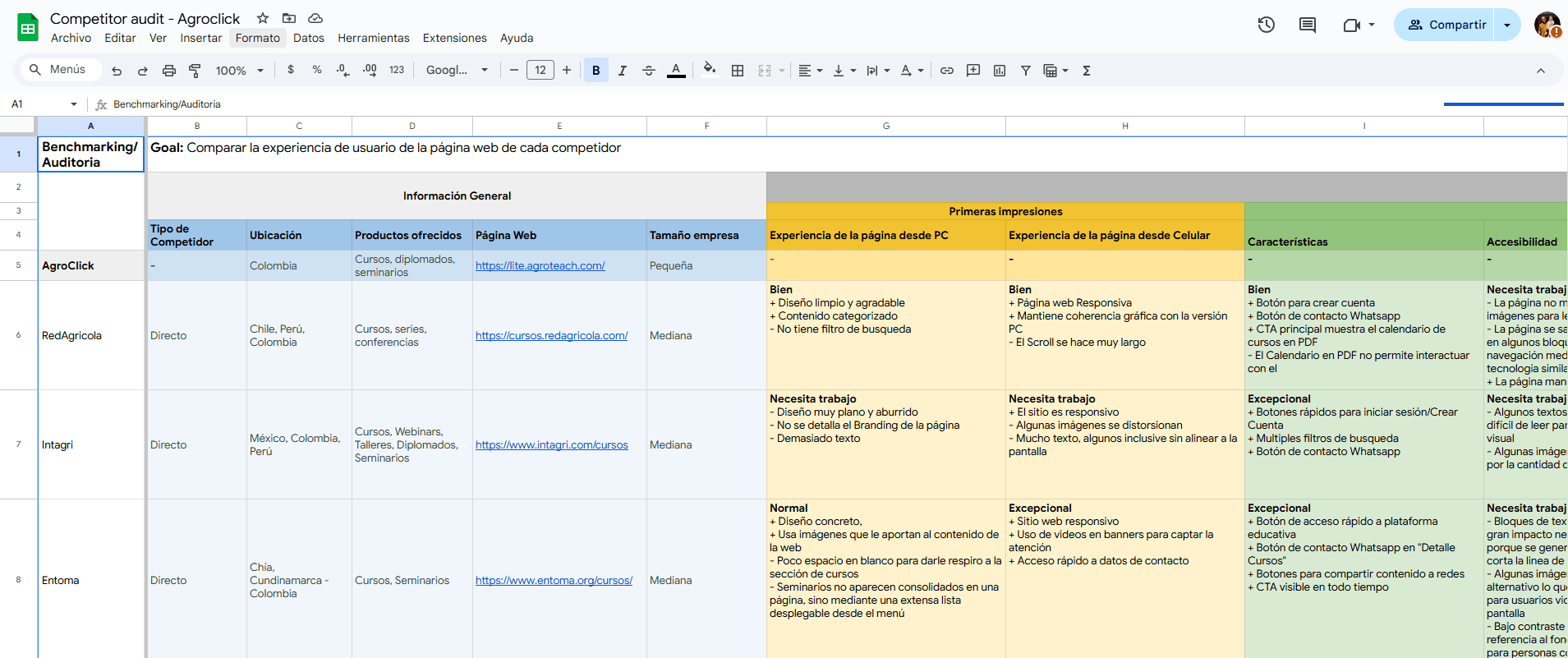Viewport: 1568px width, 658px height.
Task: Open the Datos menu
Action: [309, 38]
